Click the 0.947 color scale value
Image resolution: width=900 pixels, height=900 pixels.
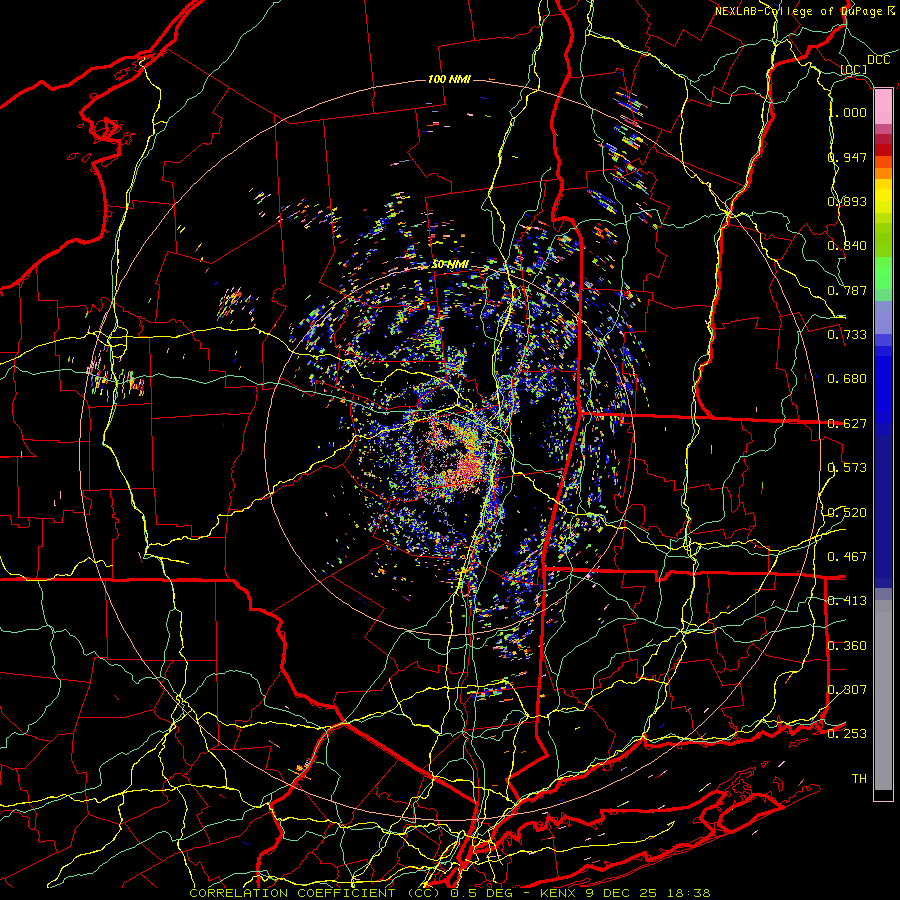[847, 157]
